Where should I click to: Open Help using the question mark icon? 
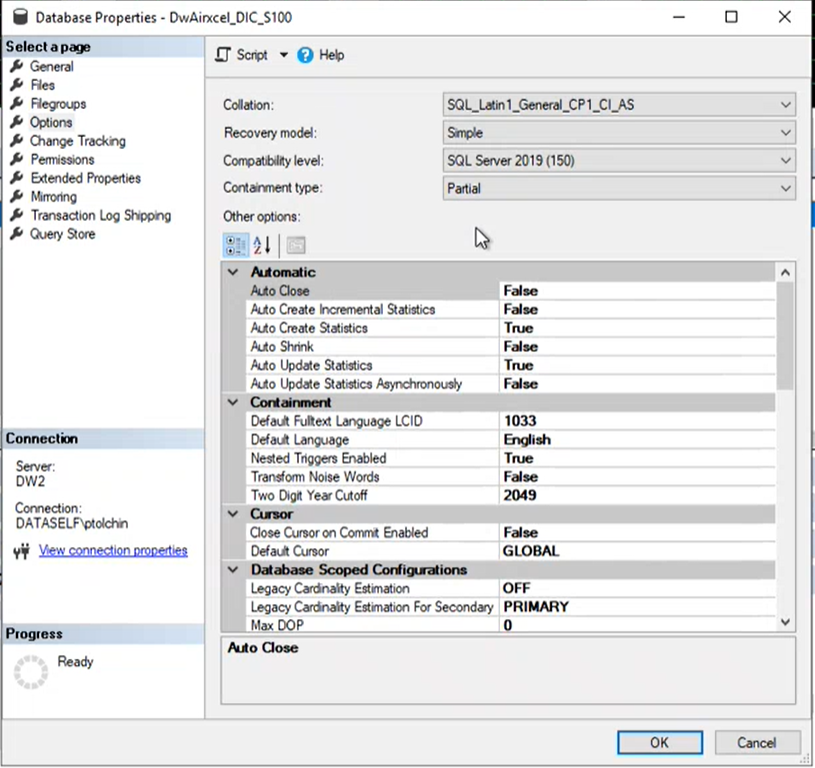[304, 55]
